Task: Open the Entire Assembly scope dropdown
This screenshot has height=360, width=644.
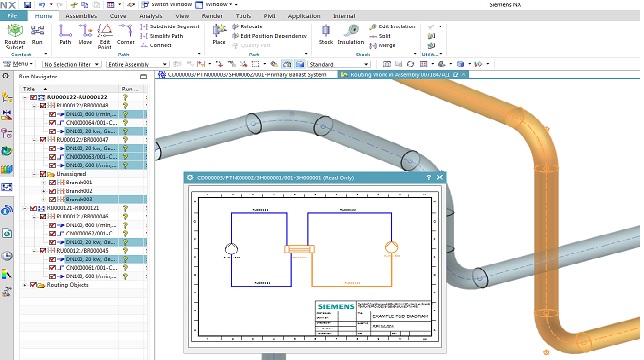Action: coord(137,64)
